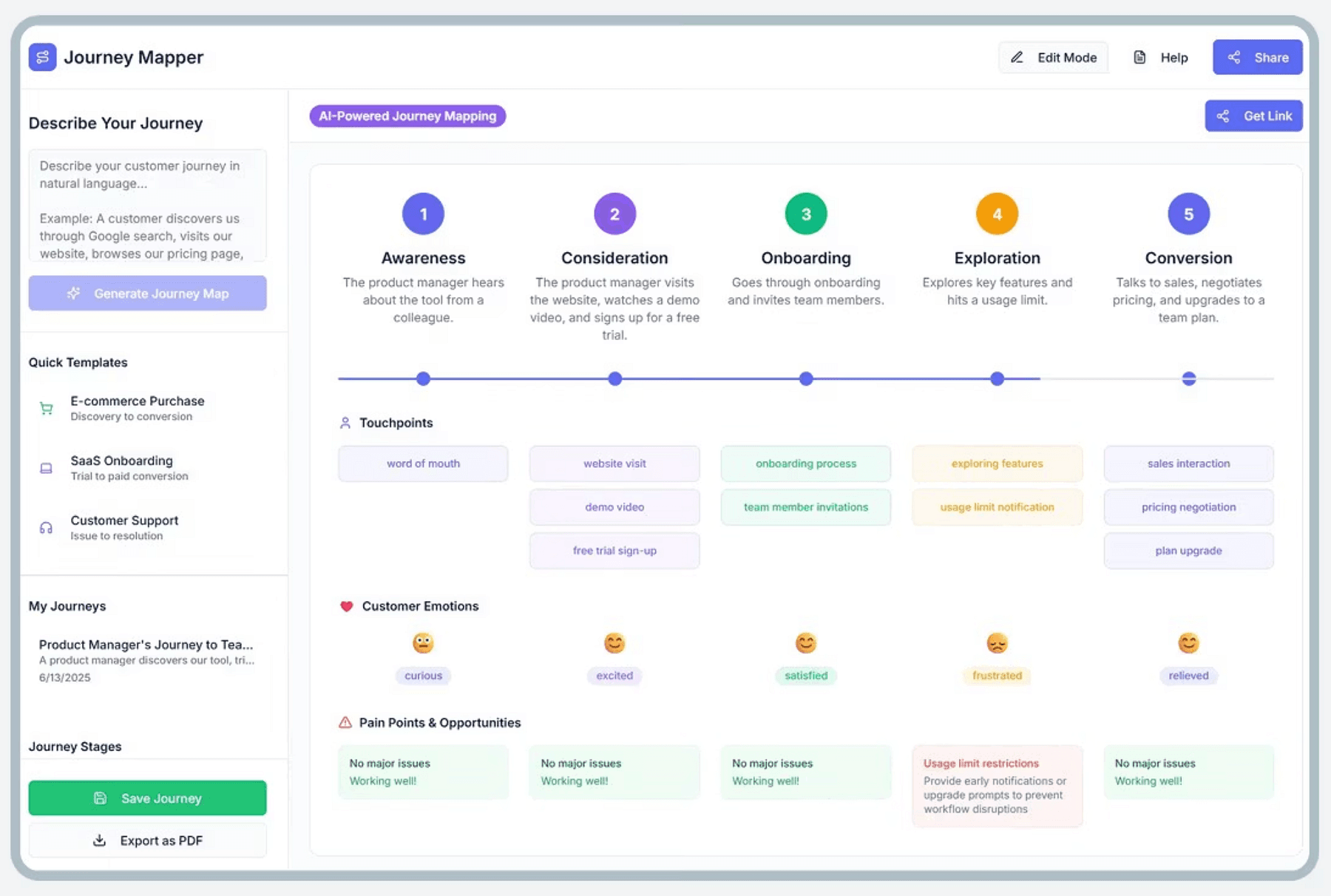
Task: Select the orange Exploration stage circle 4
Action: 997,214
